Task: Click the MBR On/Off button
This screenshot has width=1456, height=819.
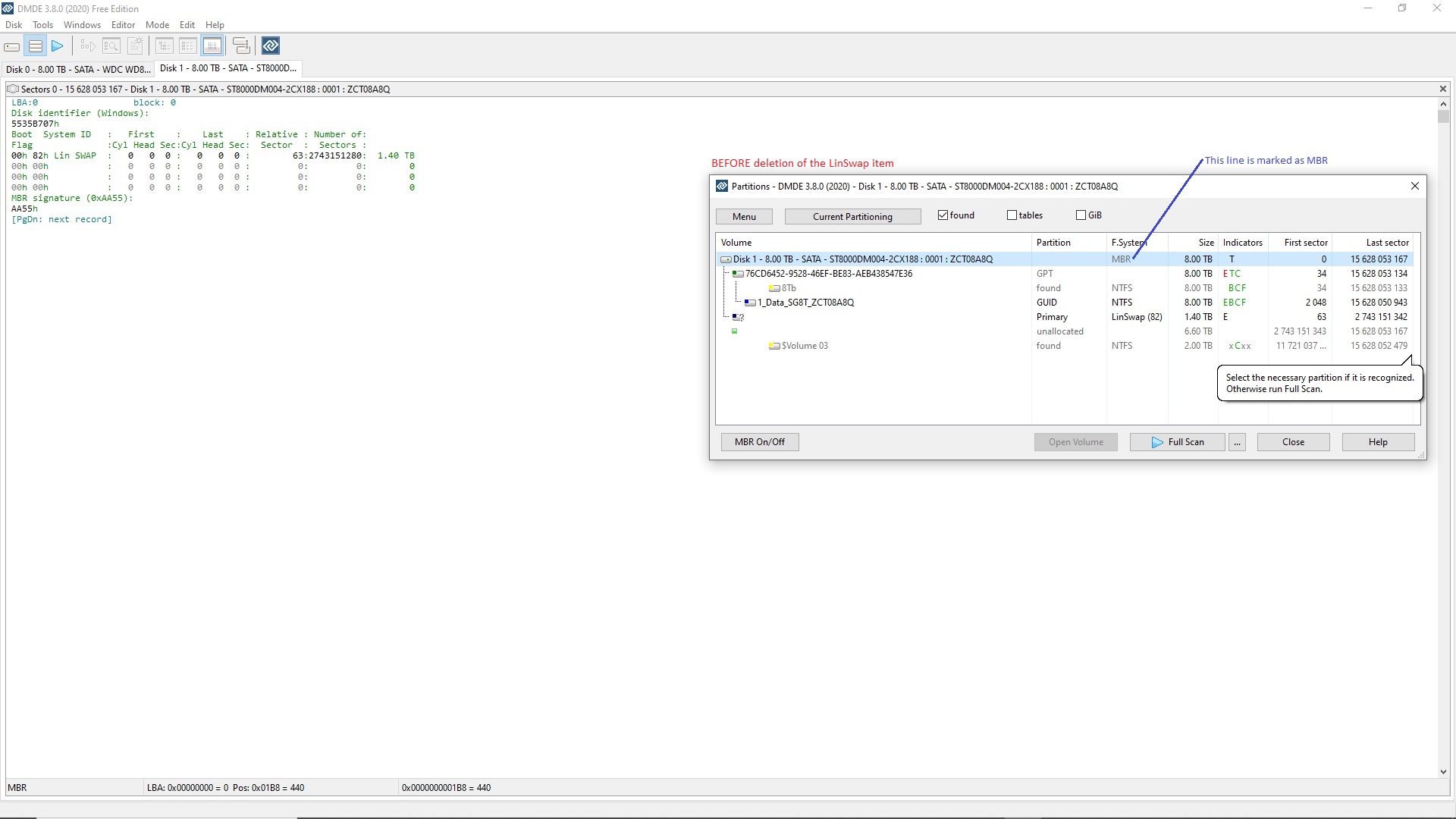Action: [x=759, y=442]
